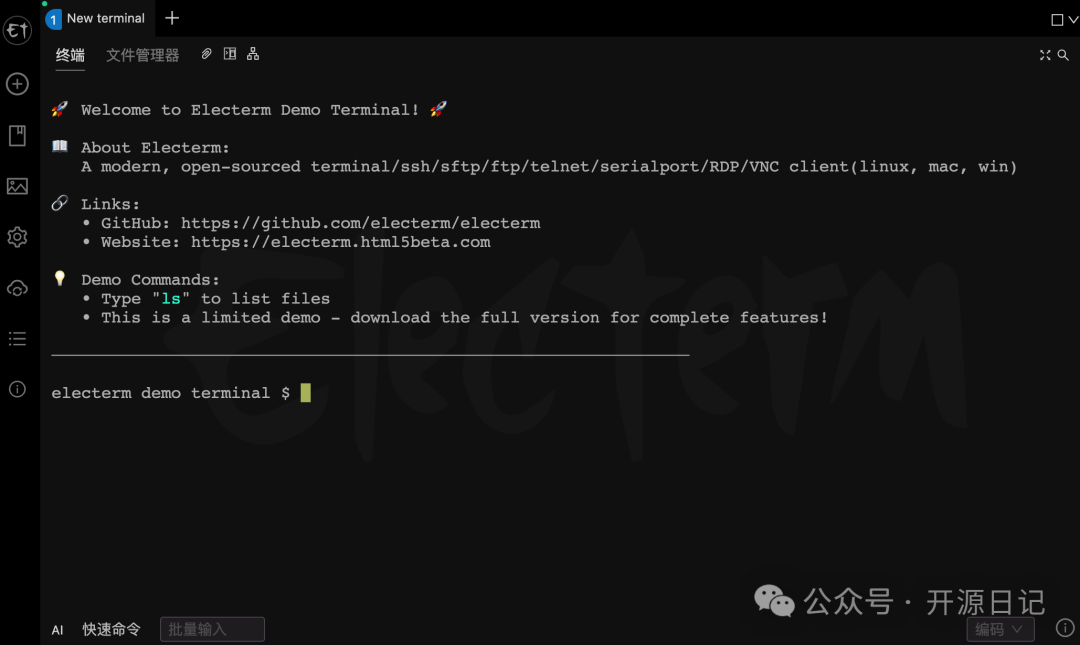Click the about info icon in sidebar
The height and width of the screenshot is (645, 1080).
[17, 390]
